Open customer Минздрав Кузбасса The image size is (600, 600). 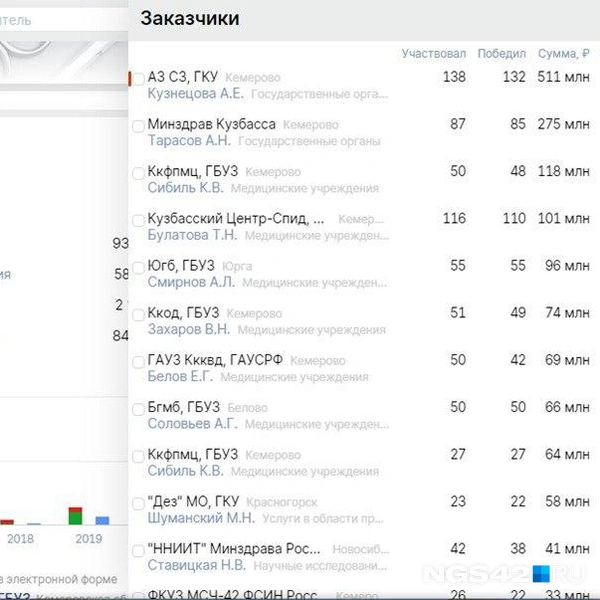coord(212,124)
